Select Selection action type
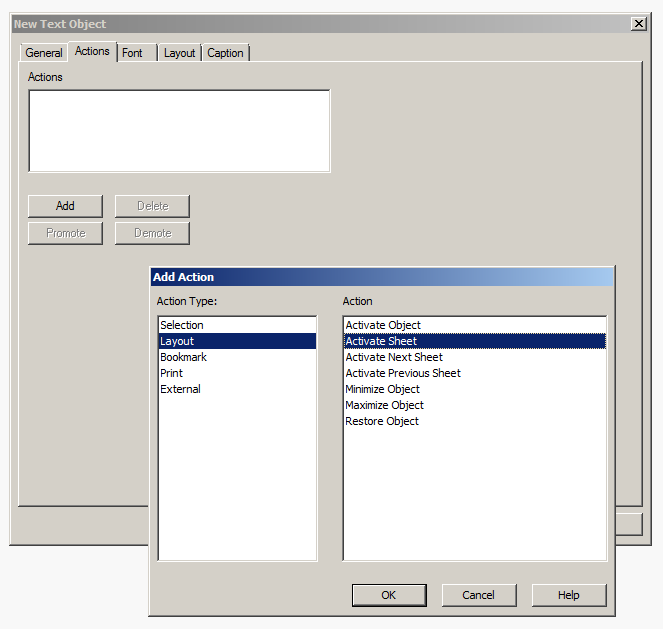663x629 pixels. pyautogui.click(x=237, y=325)
